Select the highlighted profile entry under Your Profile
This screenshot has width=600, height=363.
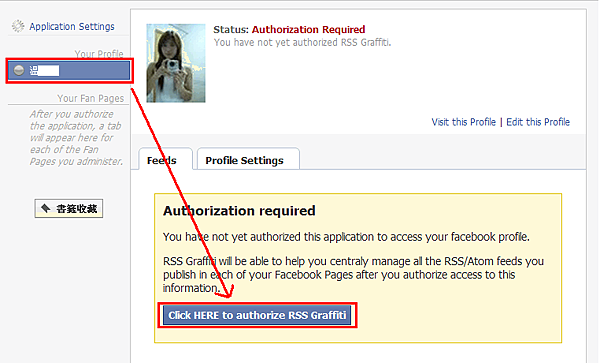point(69,71)
